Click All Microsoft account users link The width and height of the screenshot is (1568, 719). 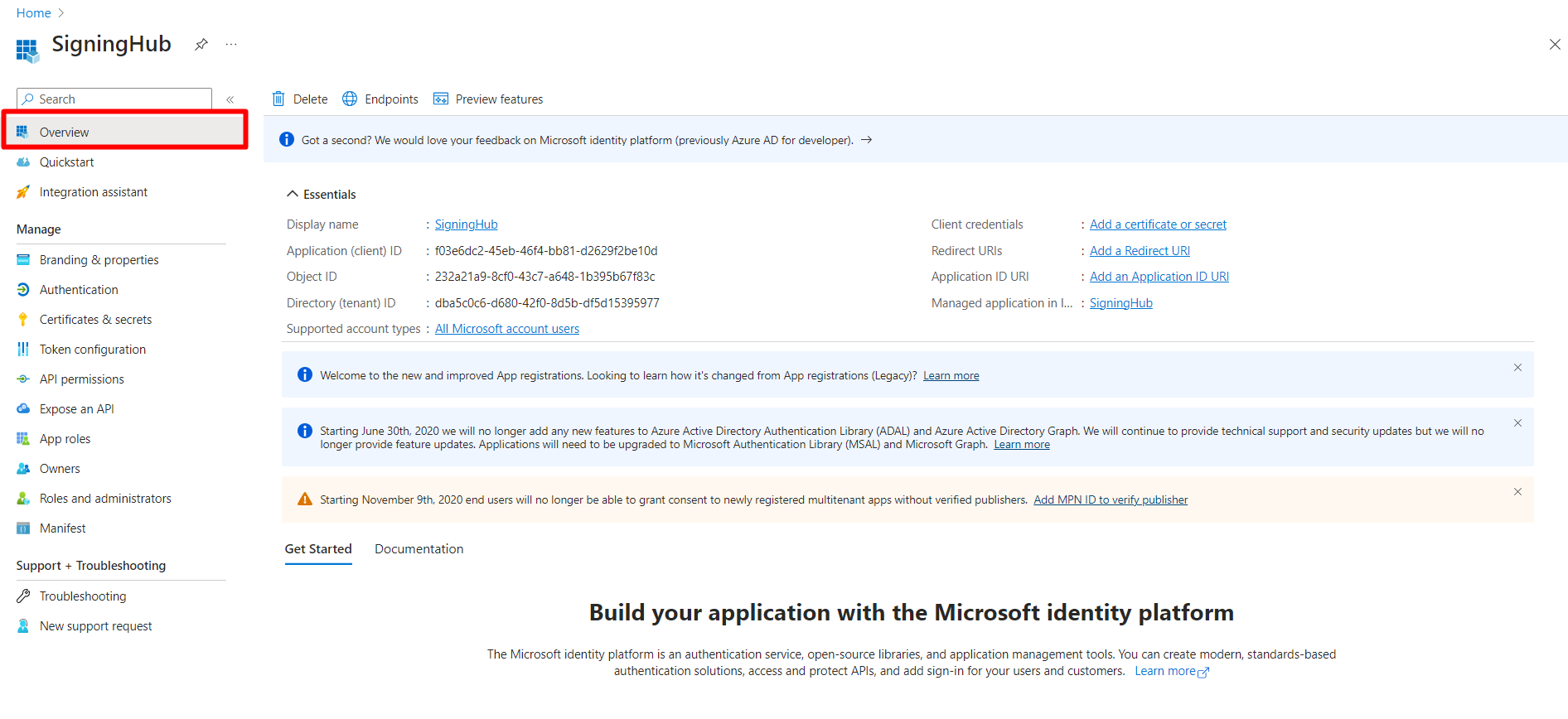[x=507, y=329]
